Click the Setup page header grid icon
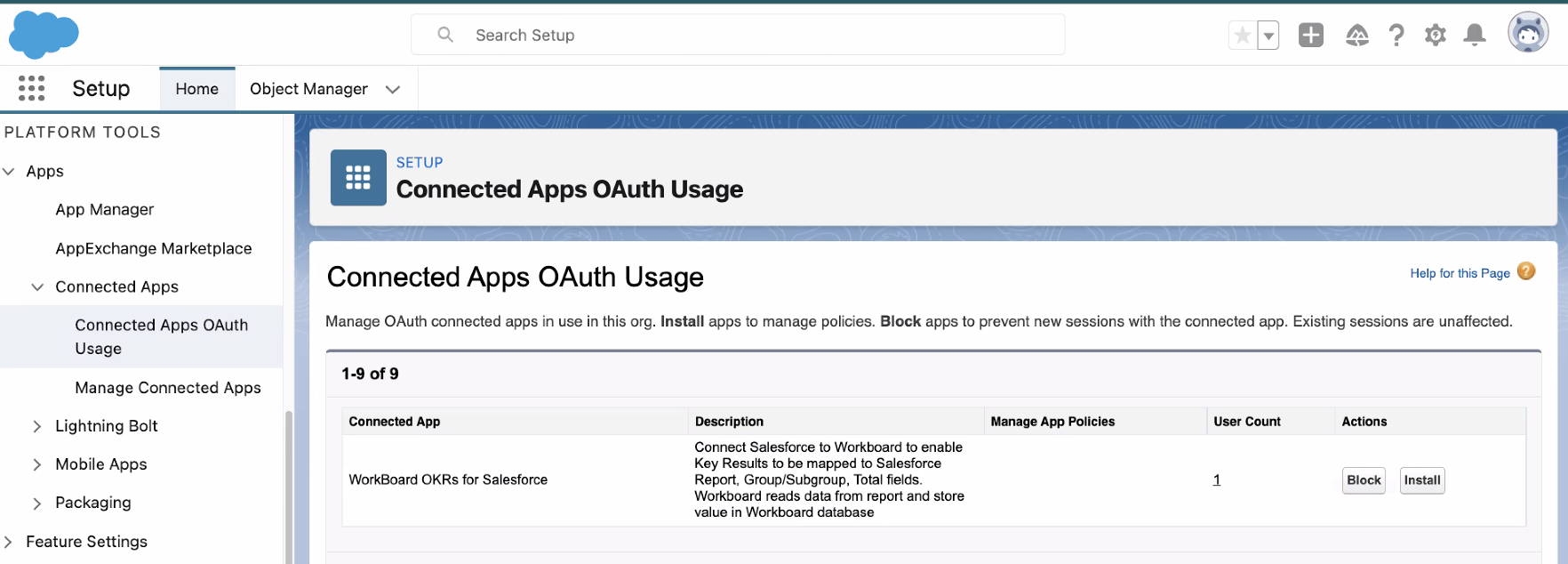 click(x=358, y=177)
